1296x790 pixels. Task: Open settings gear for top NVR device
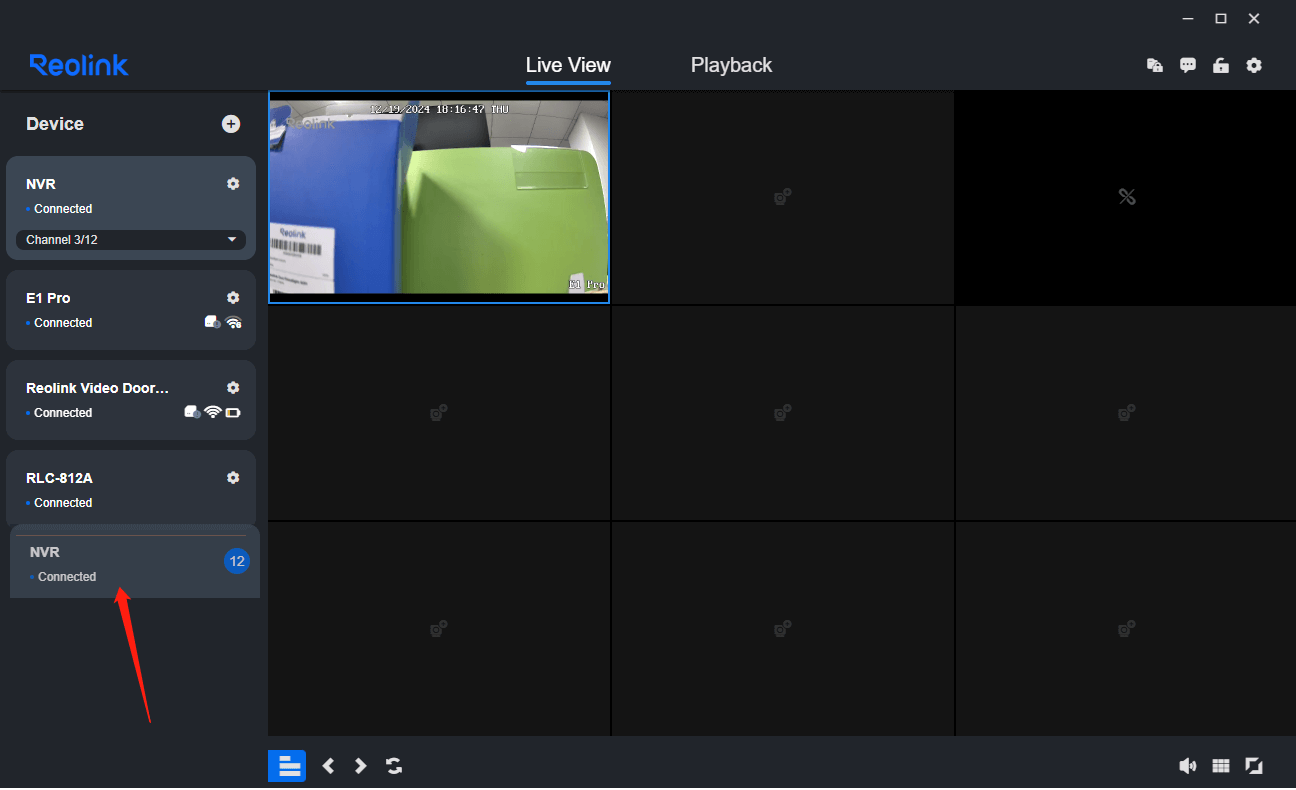pyautogui.click(x=233, y=184)
